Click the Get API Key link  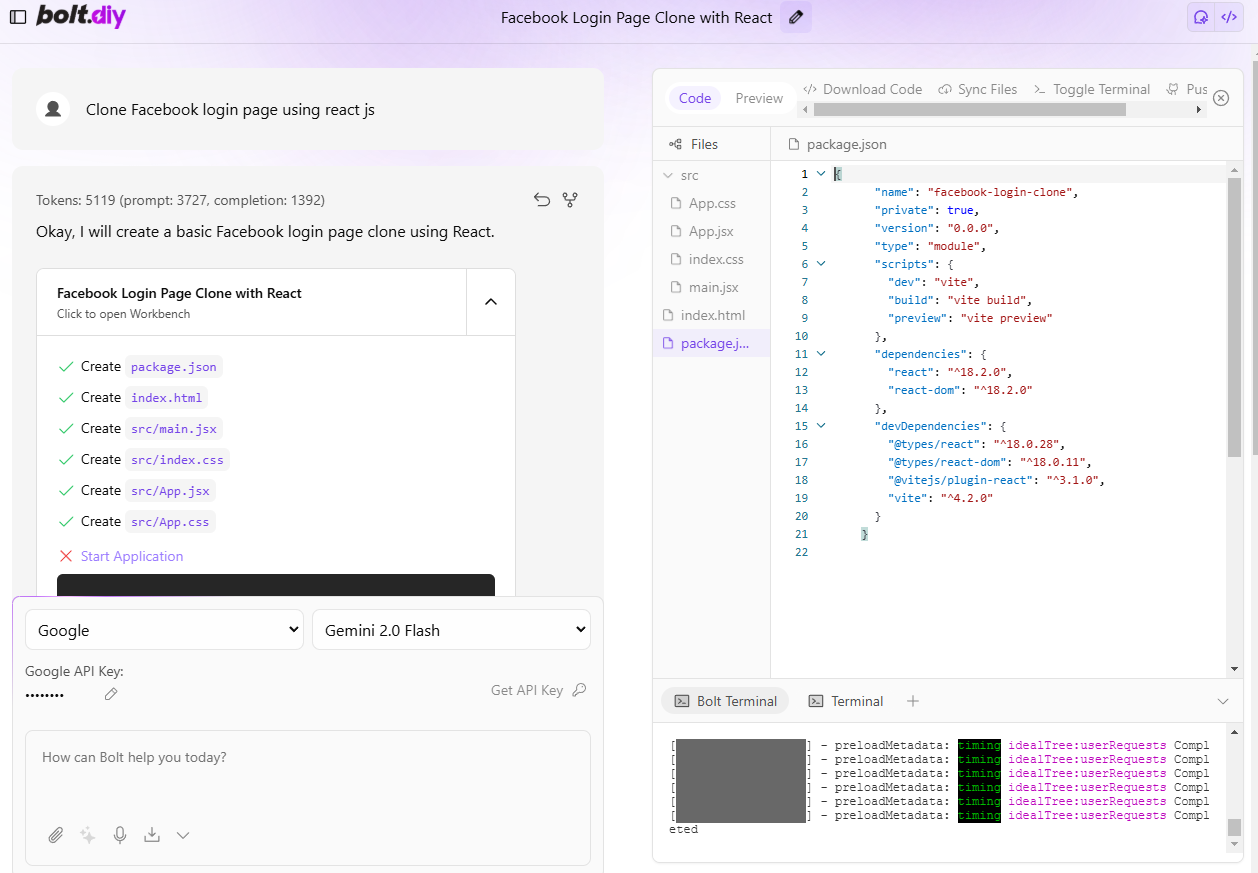(x=538, y=690)
